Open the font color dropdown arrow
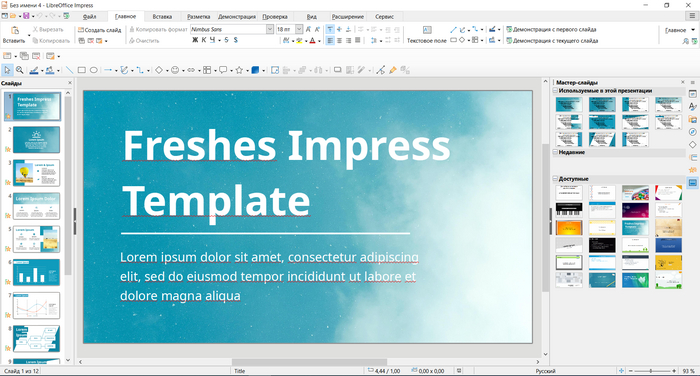The image size is (700, 376). point(319,41)
